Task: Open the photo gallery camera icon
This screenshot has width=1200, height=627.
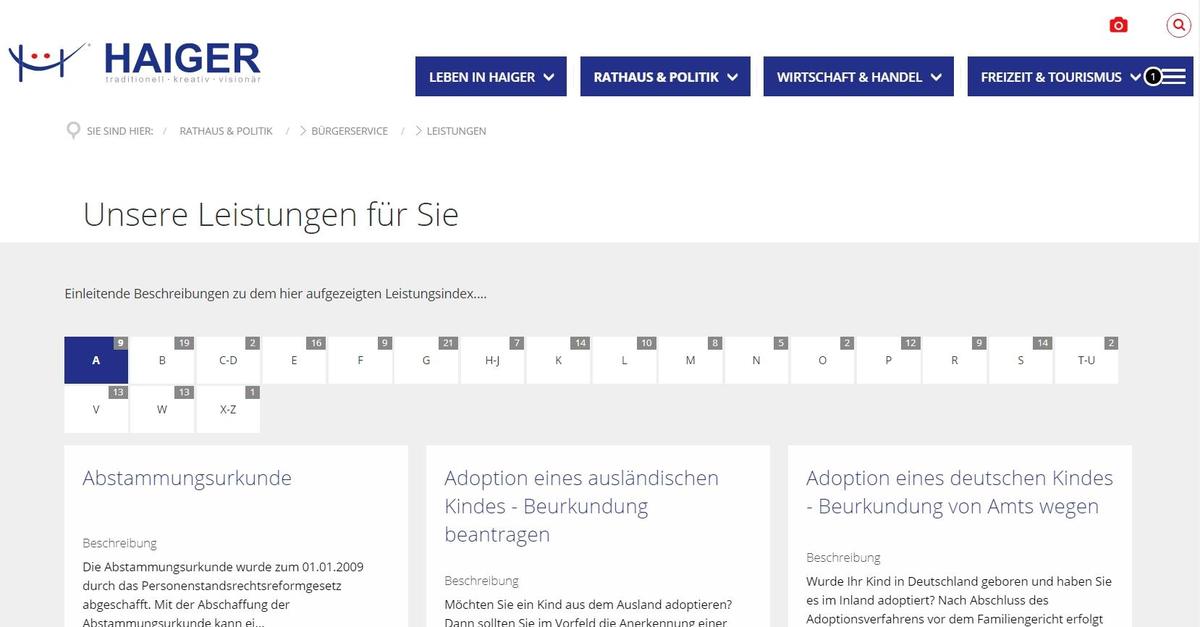Action: coord(1117,24)
